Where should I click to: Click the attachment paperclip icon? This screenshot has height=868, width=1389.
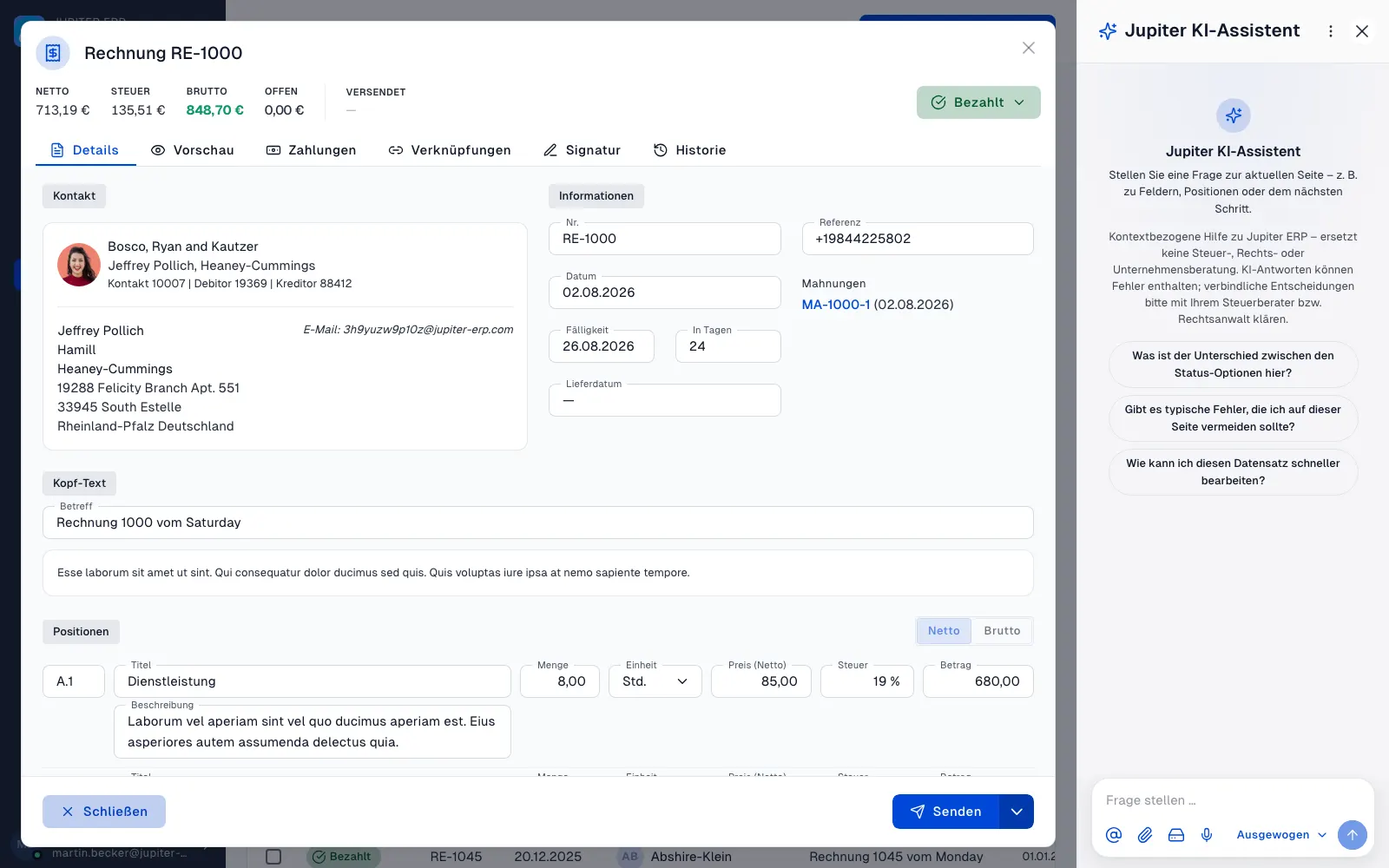(x=1145, y=835)
